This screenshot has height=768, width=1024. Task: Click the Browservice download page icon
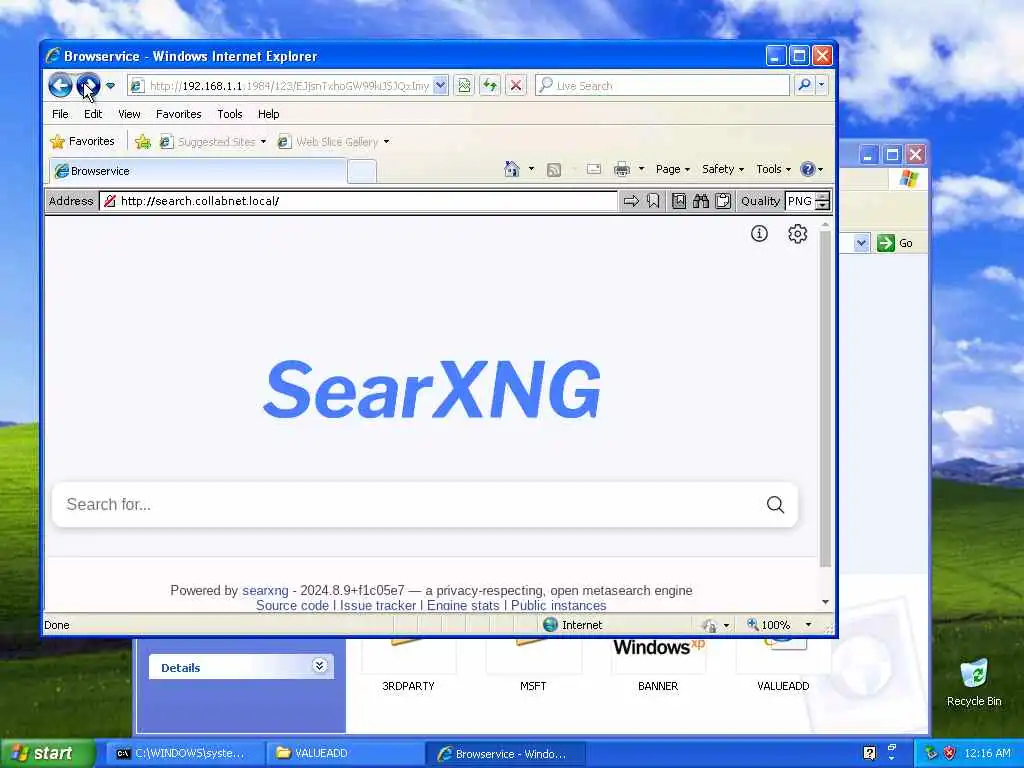click(679, 201)
